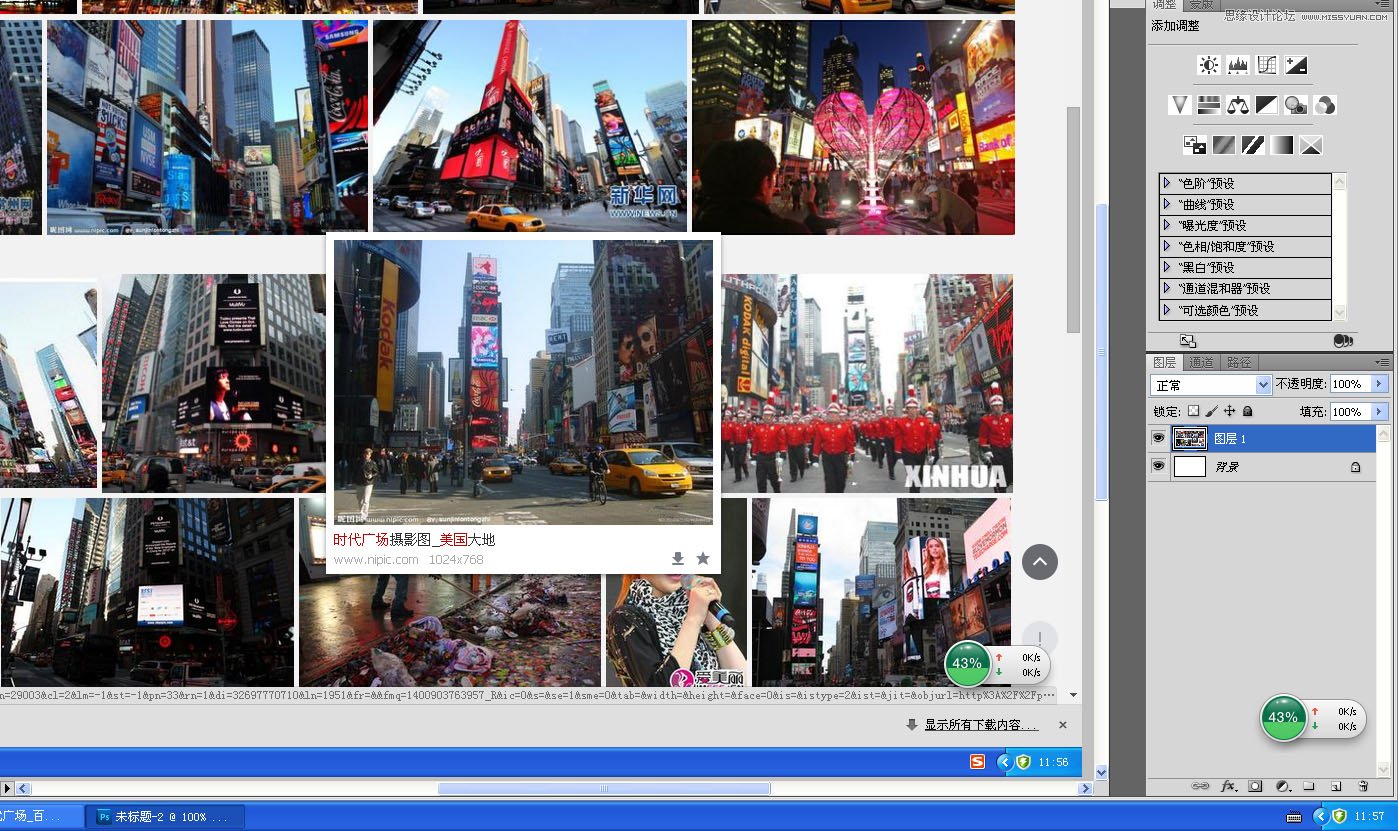The height and width of the screenshot is (831, 1398).
Task: Expand the "可选颜色" 预设 list
Action: [1166, 310]
